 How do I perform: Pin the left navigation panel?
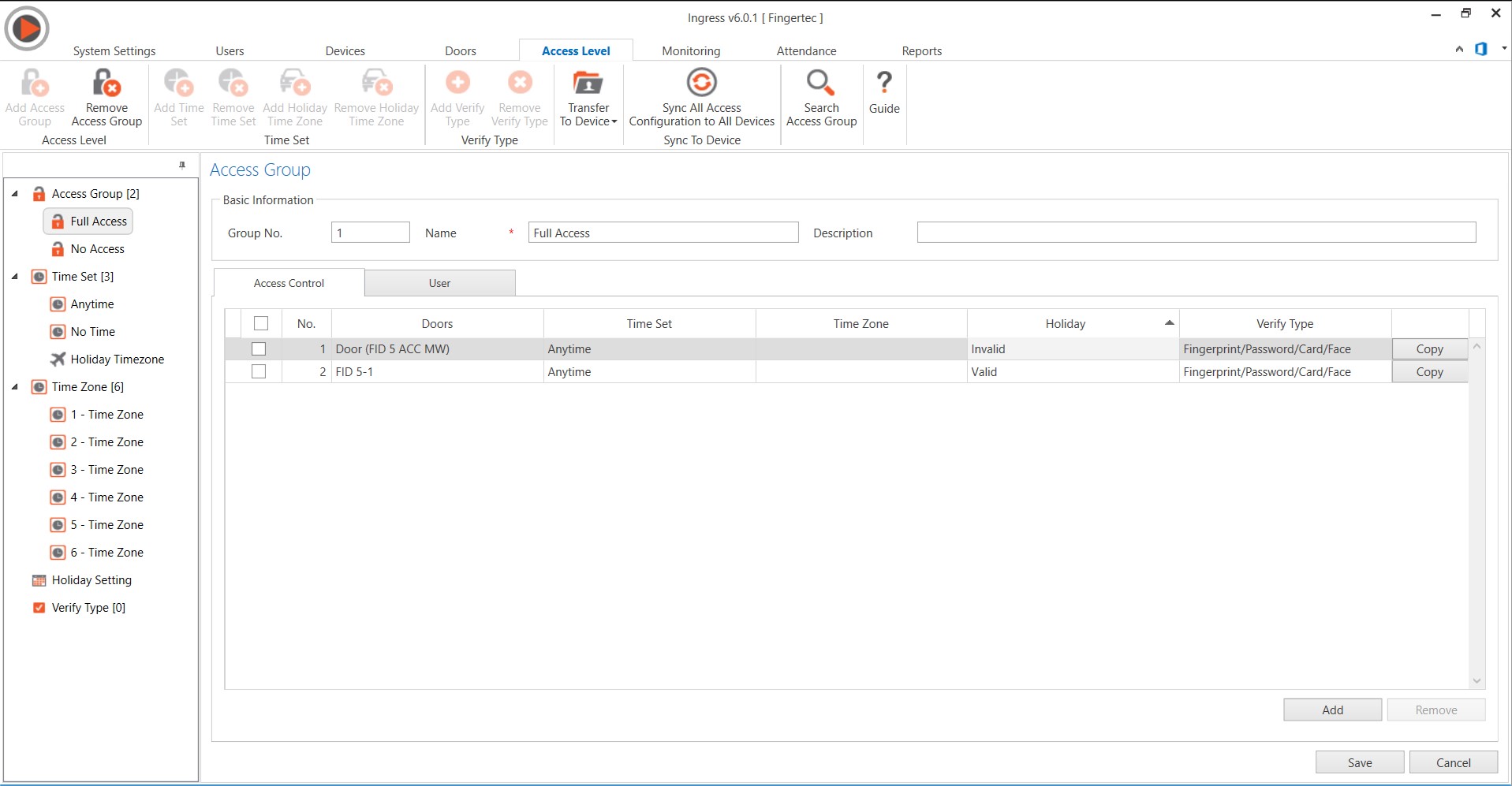point(182,165)
